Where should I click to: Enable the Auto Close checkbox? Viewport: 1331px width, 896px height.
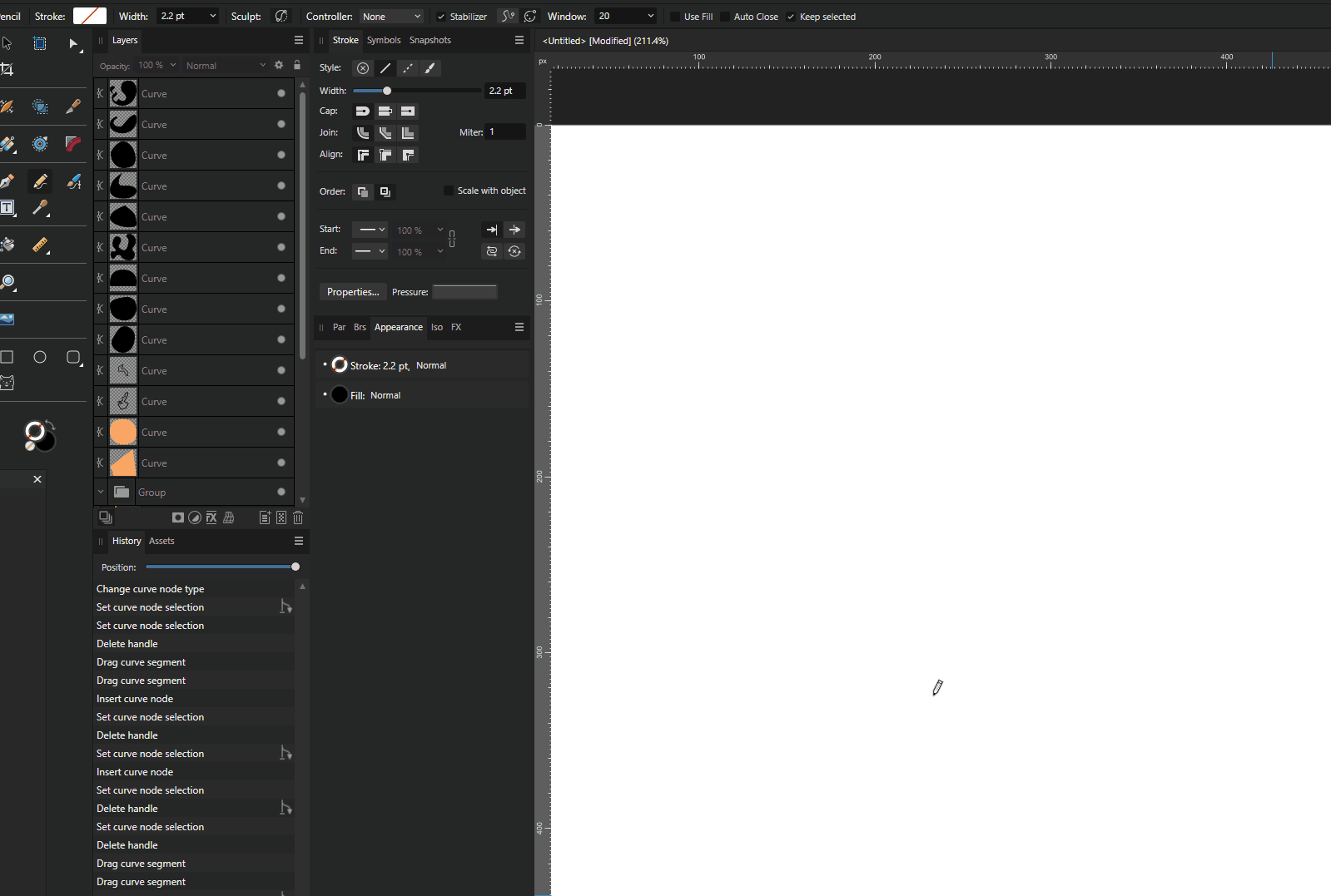click(x=725, y=17)
